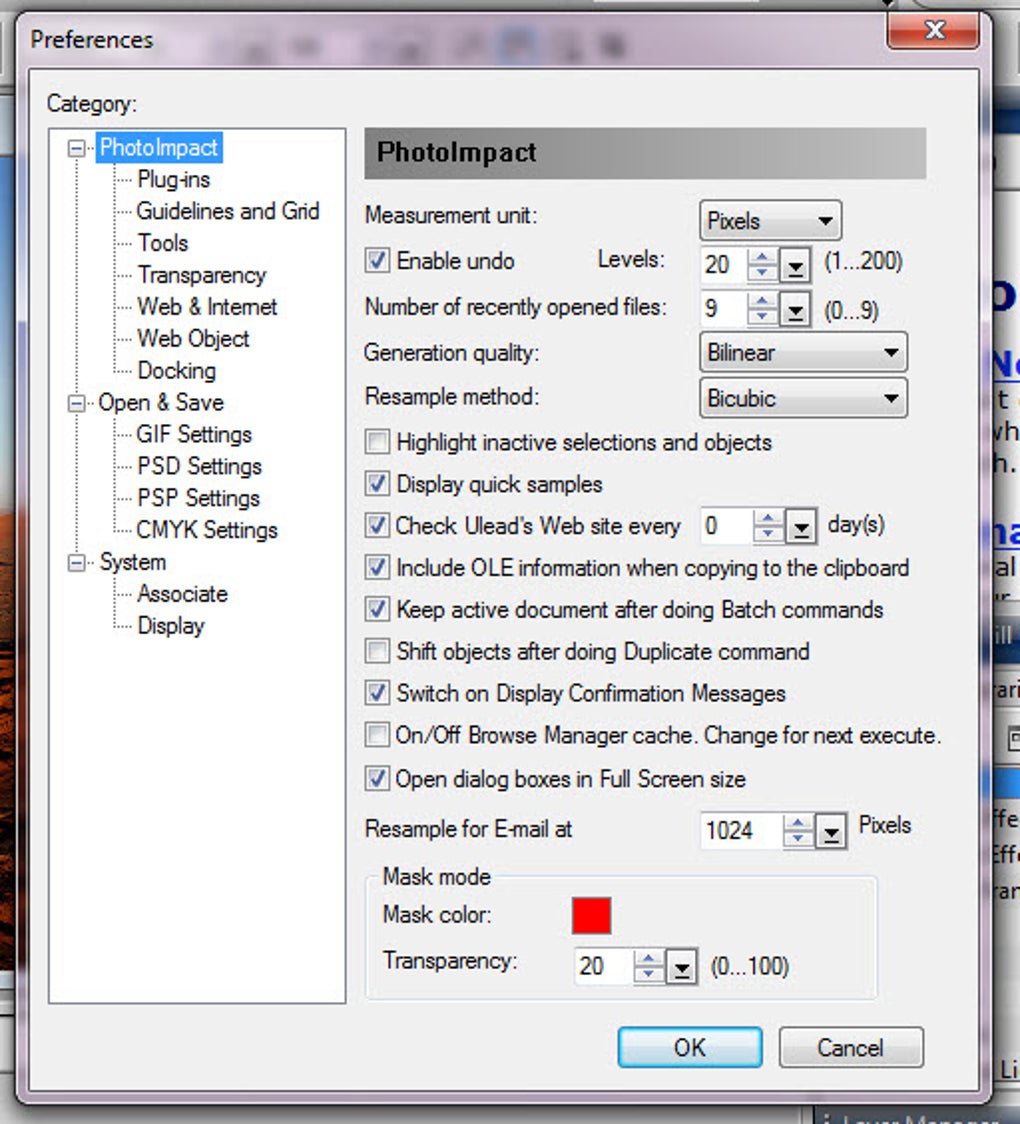The height and width of the screenshot is (1124, 1020).
Task: Enable Shift objects after Duplicate command
Action: tap(377, 652)
